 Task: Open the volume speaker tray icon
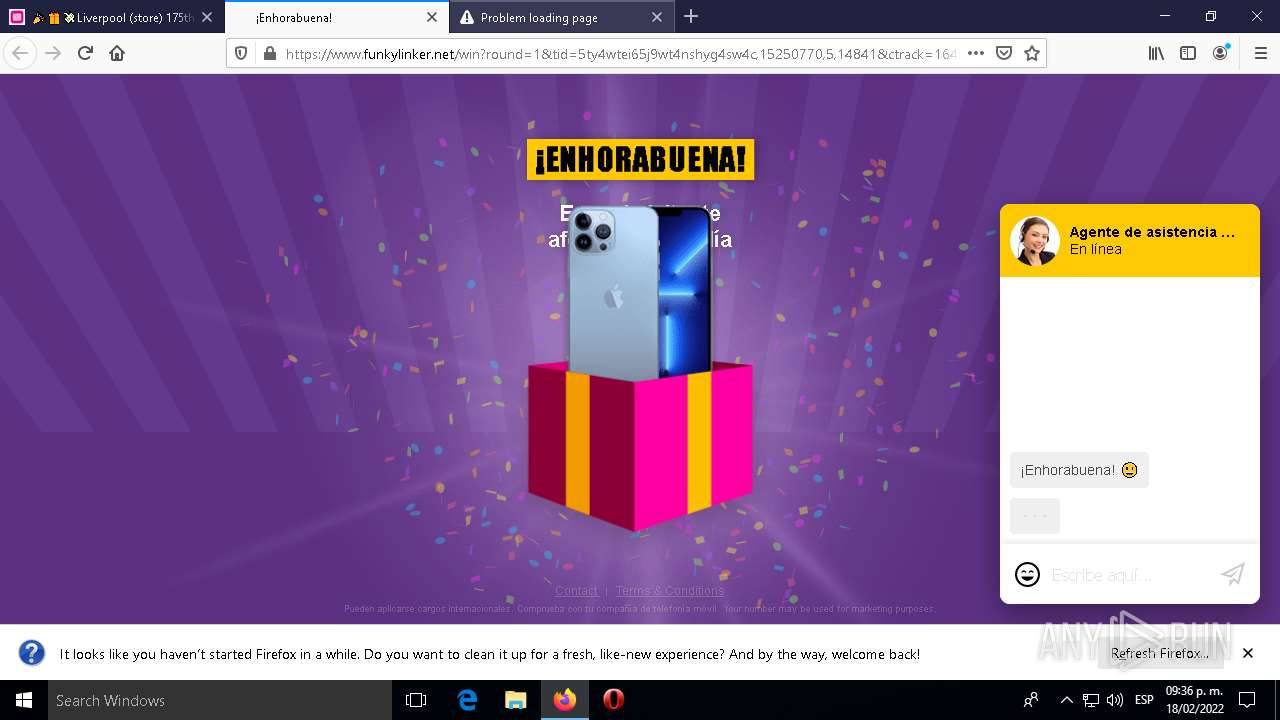point(1115,700)
